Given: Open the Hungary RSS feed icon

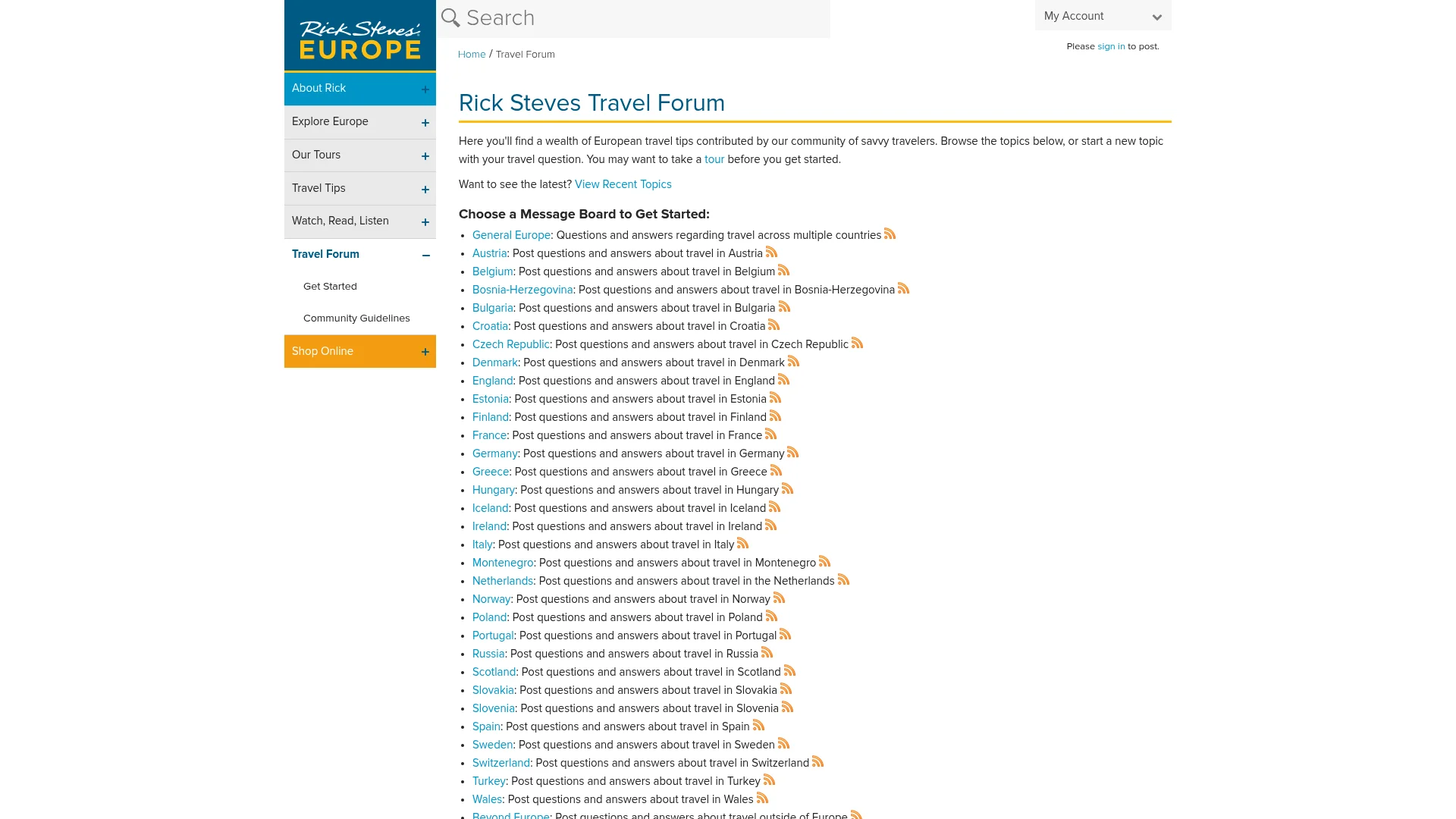Looking at the screenshot, I should point(787,488).
